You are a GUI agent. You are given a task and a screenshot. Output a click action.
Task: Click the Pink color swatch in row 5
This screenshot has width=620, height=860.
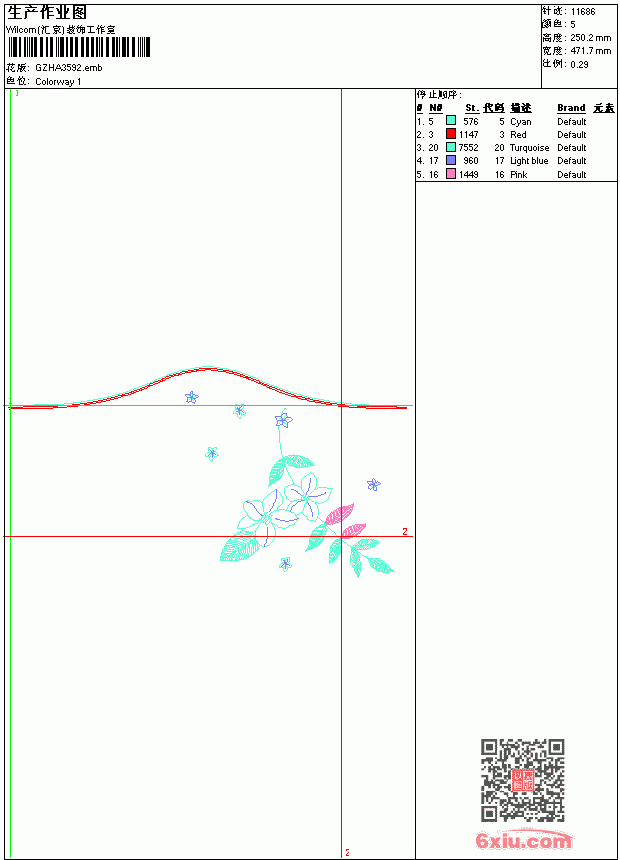450,174
